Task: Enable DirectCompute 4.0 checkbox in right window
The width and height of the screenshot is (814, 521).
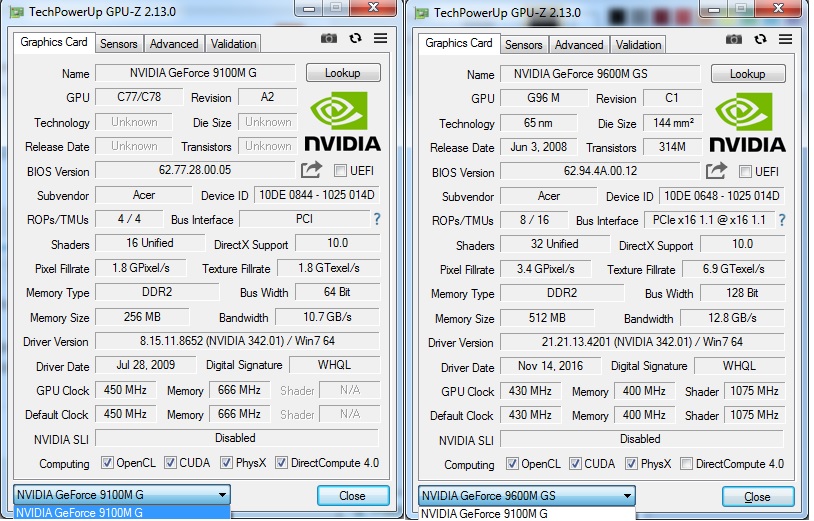Action: pos(686,464)
